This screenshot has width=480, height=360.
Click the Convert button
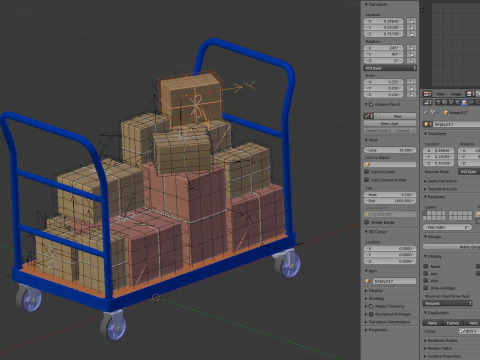tap(403, 131)
